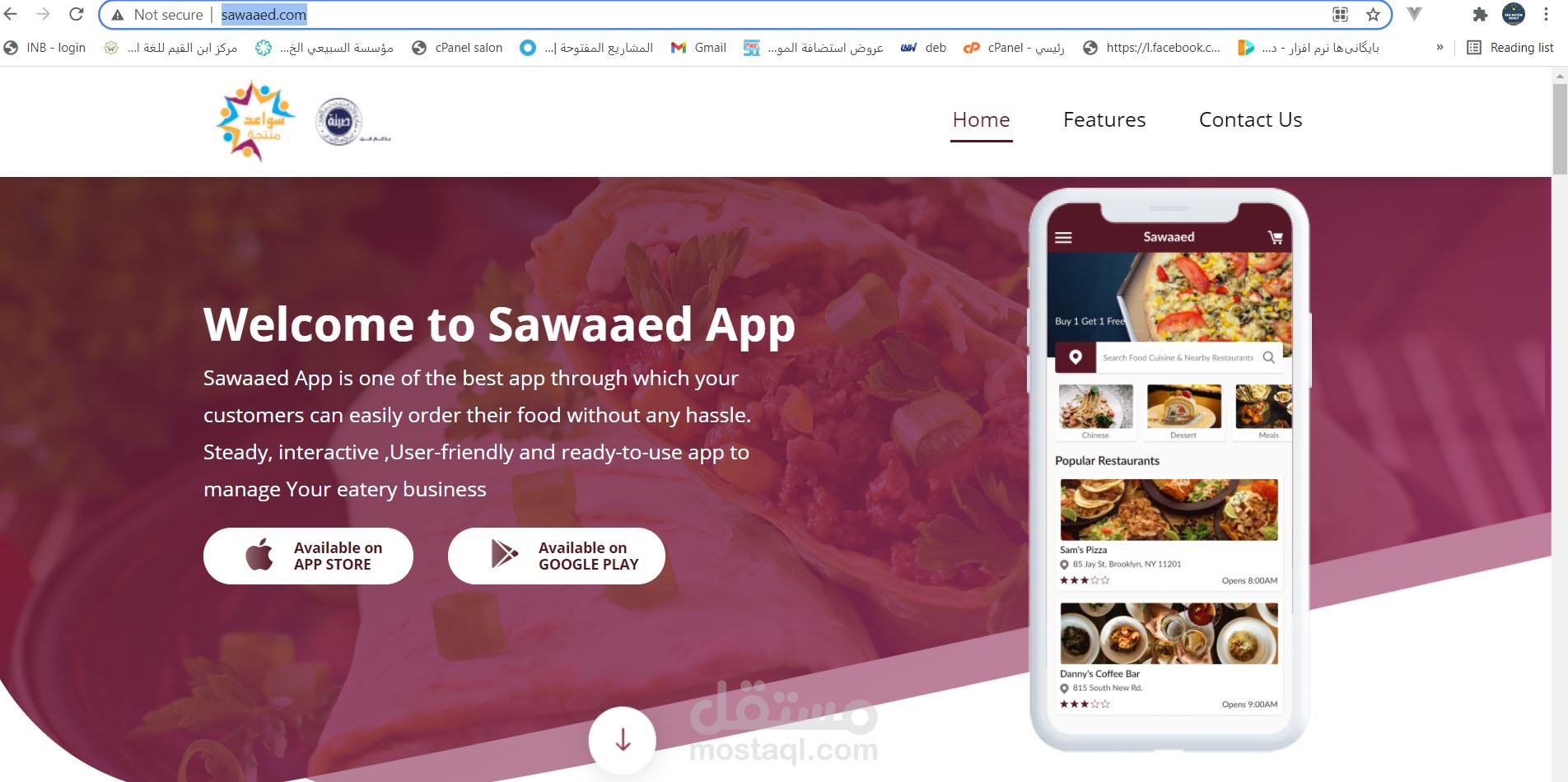Expand hidden bookmarks with the chevron
The image size is (1568, 782).
(x=1440, y=48)
